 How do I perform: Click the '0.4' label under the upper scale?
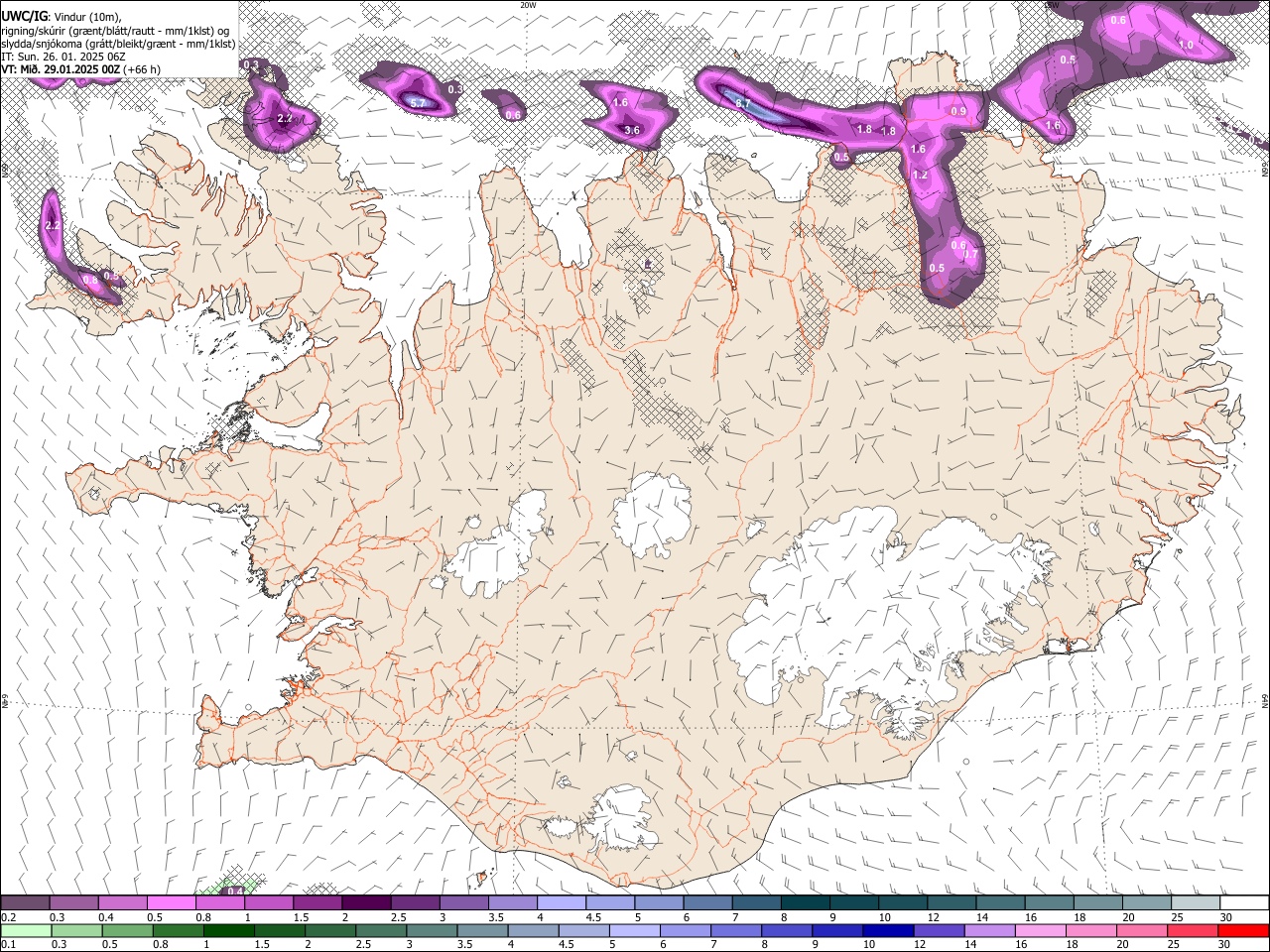click(x=106, y=917)
